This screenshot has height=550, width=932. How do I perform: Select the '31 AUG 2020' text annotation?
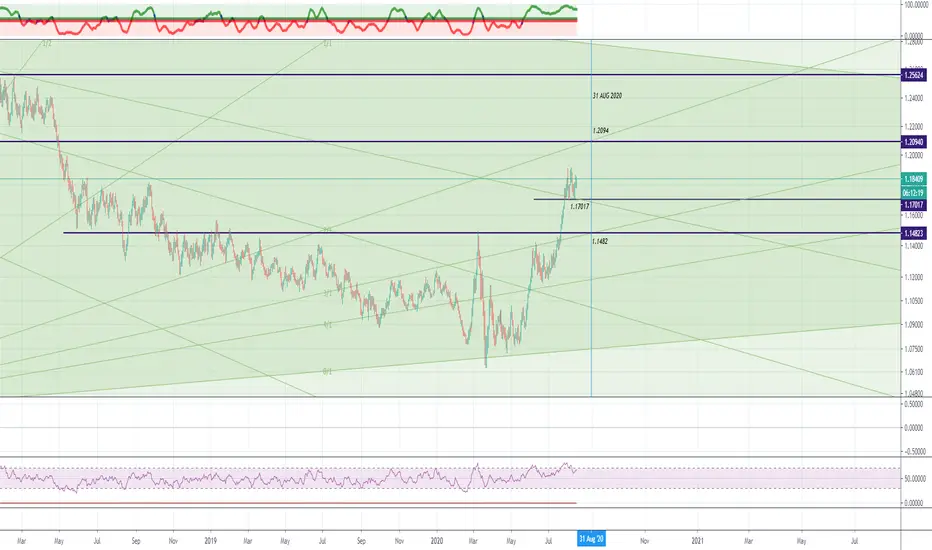coord(607,96)
